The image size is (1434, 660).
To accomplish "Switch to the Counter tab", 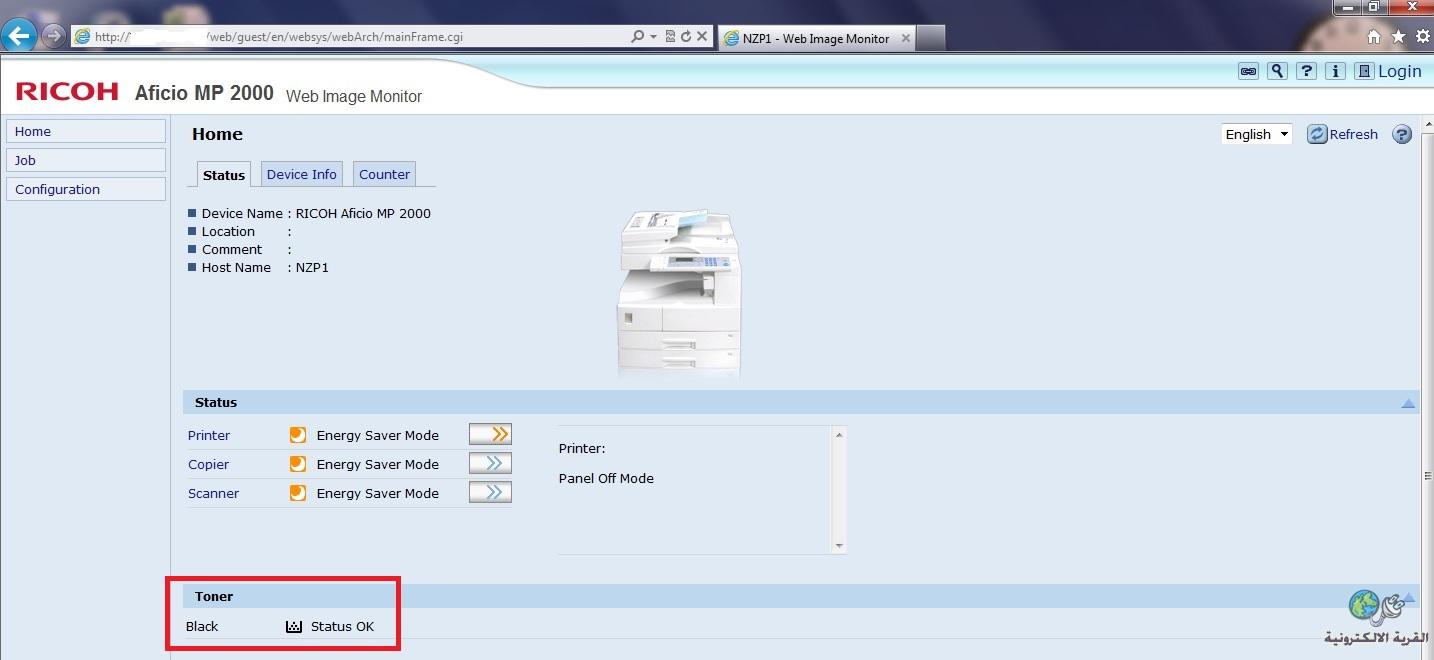I will click(384, 174).
